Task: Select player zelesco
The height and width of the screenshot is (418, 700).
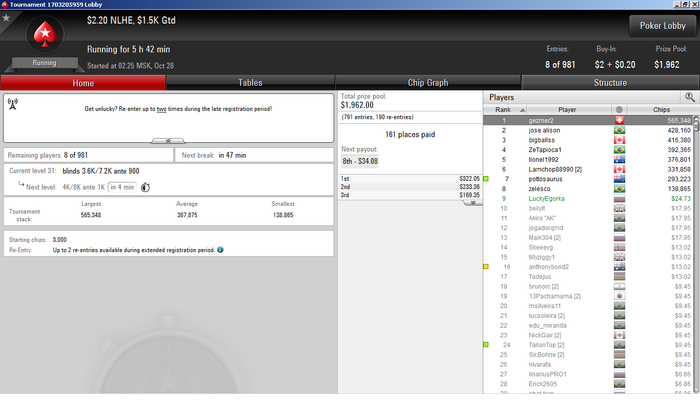Action: [539, 189]
